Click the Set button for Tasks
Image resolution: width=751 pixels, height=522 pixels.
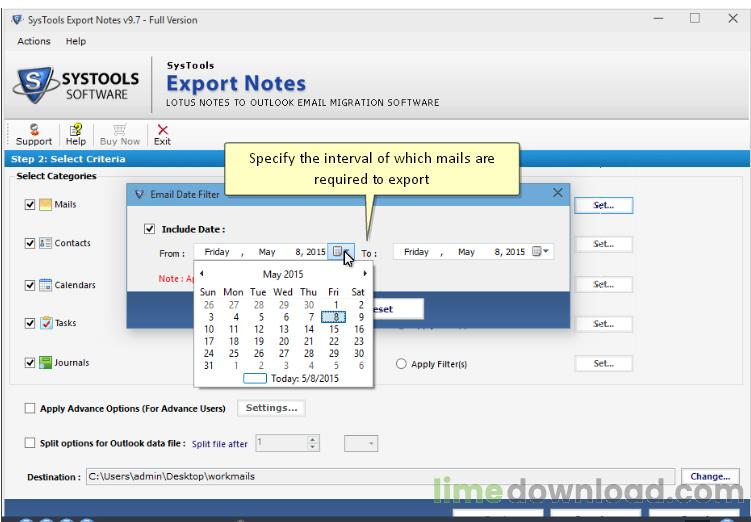tap(603, 324)
